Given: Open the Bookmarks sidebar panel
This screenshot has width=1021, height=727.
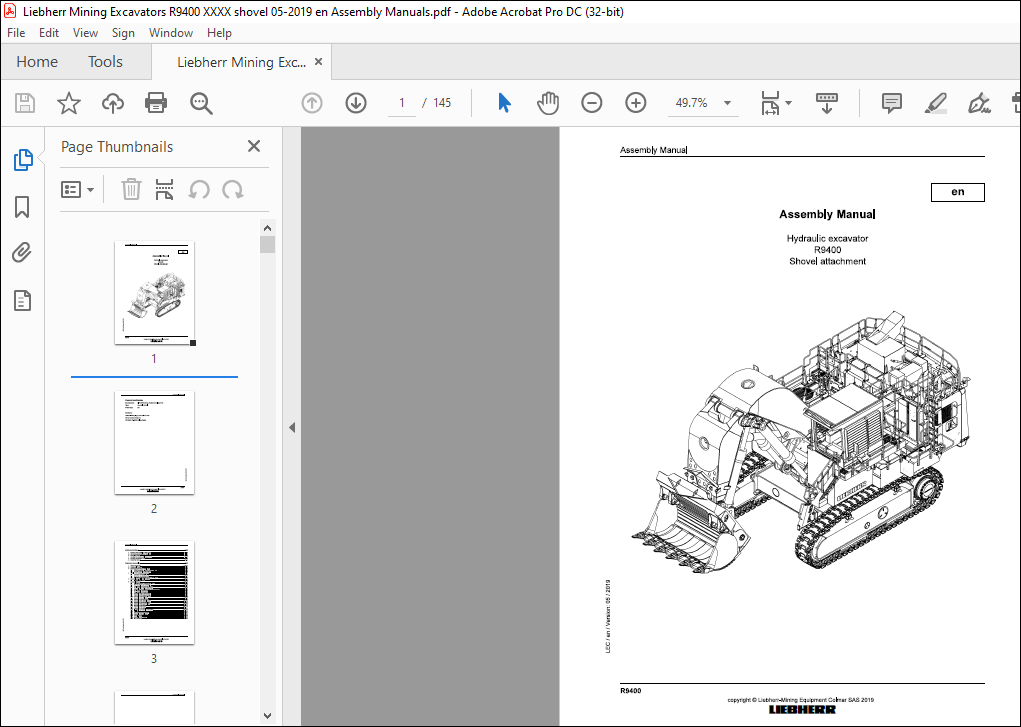Looking at the screenshot, I should [22, 207].
